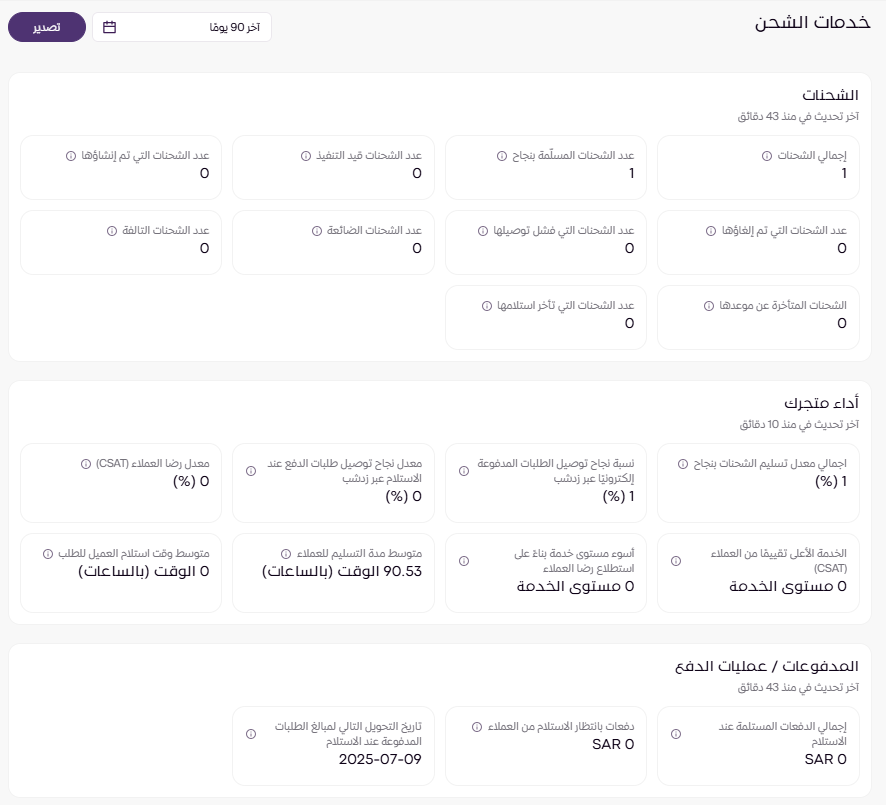Show info for عدد الشحنات التي تم إنشاؤها
Screen dimensions: 886x805
point(70,156)
